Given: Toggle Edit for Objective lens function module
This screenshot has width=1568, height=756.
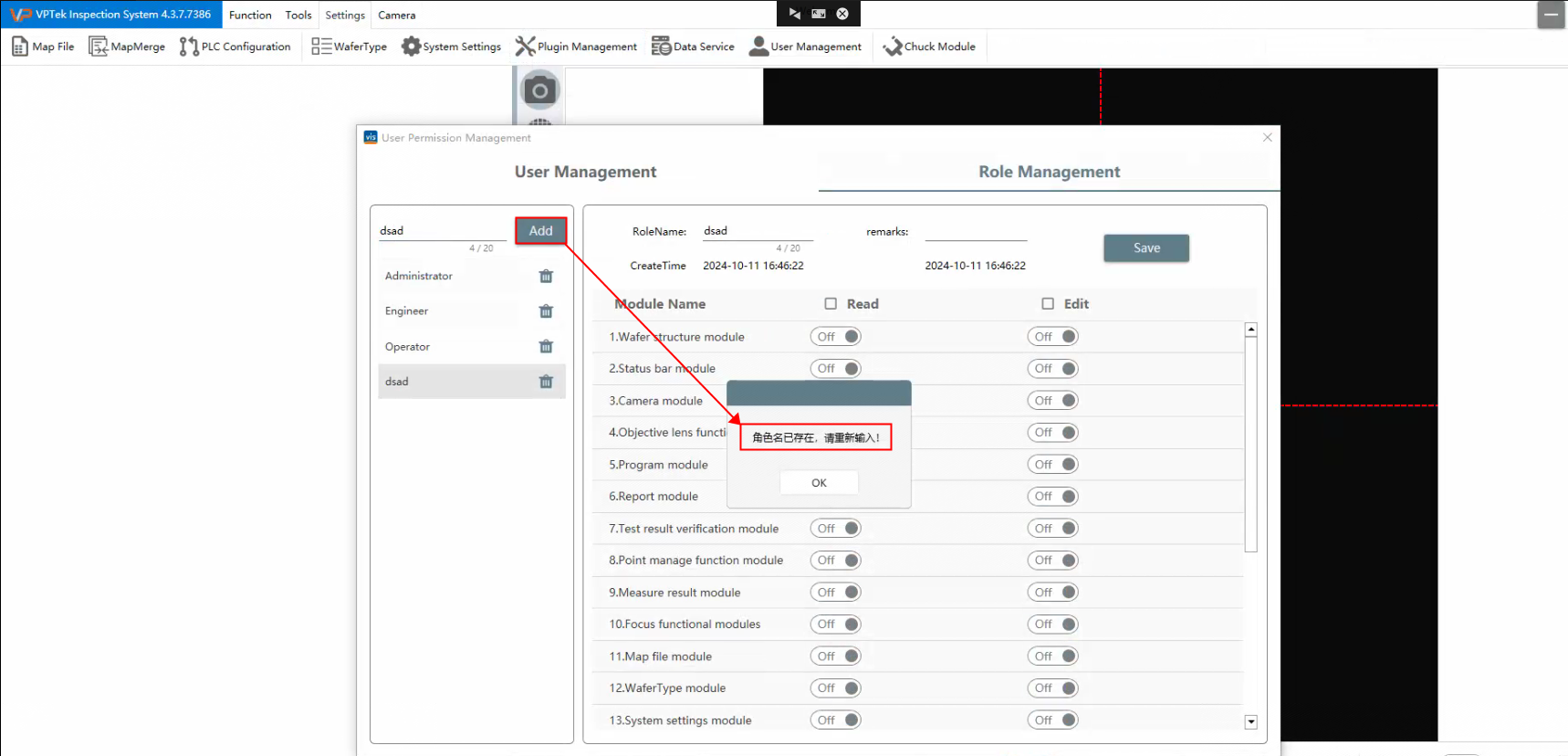Looking at the screenshot, I should 1053,433.
